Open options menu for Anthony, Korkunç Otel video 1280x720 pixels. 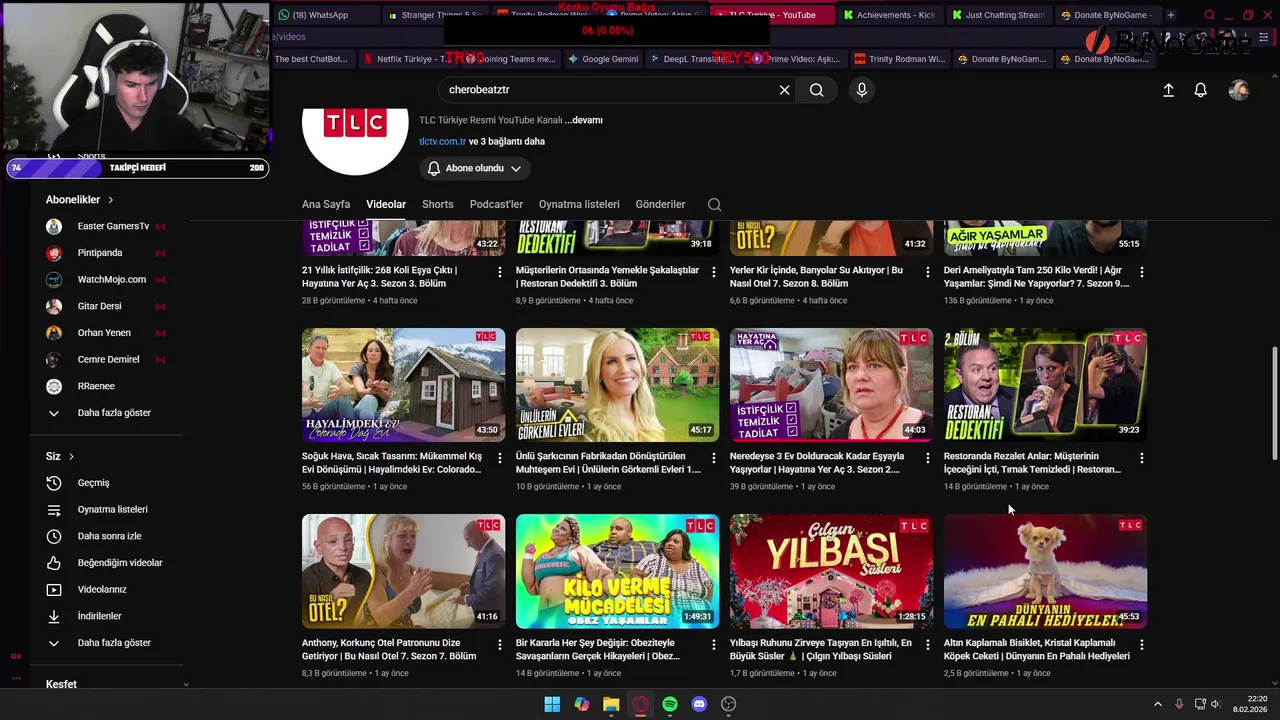pyautogui.click(x=500, y=644)
